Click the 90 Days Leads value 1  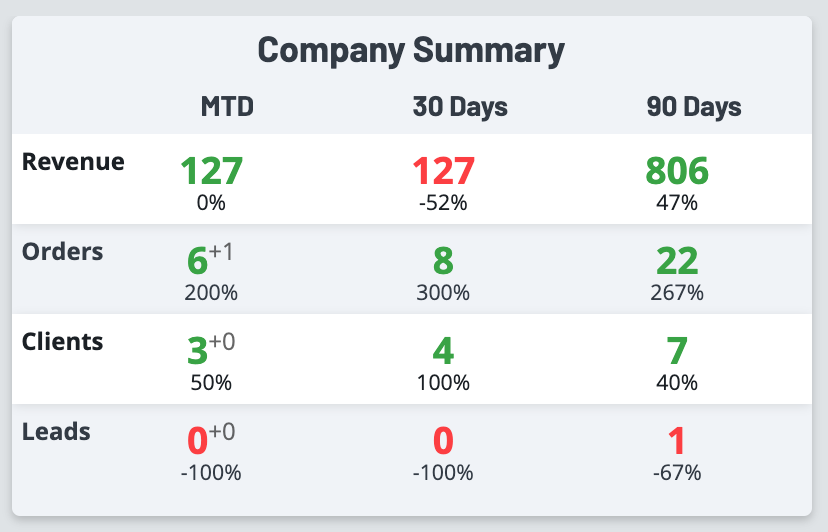click(x=677, y=441)
